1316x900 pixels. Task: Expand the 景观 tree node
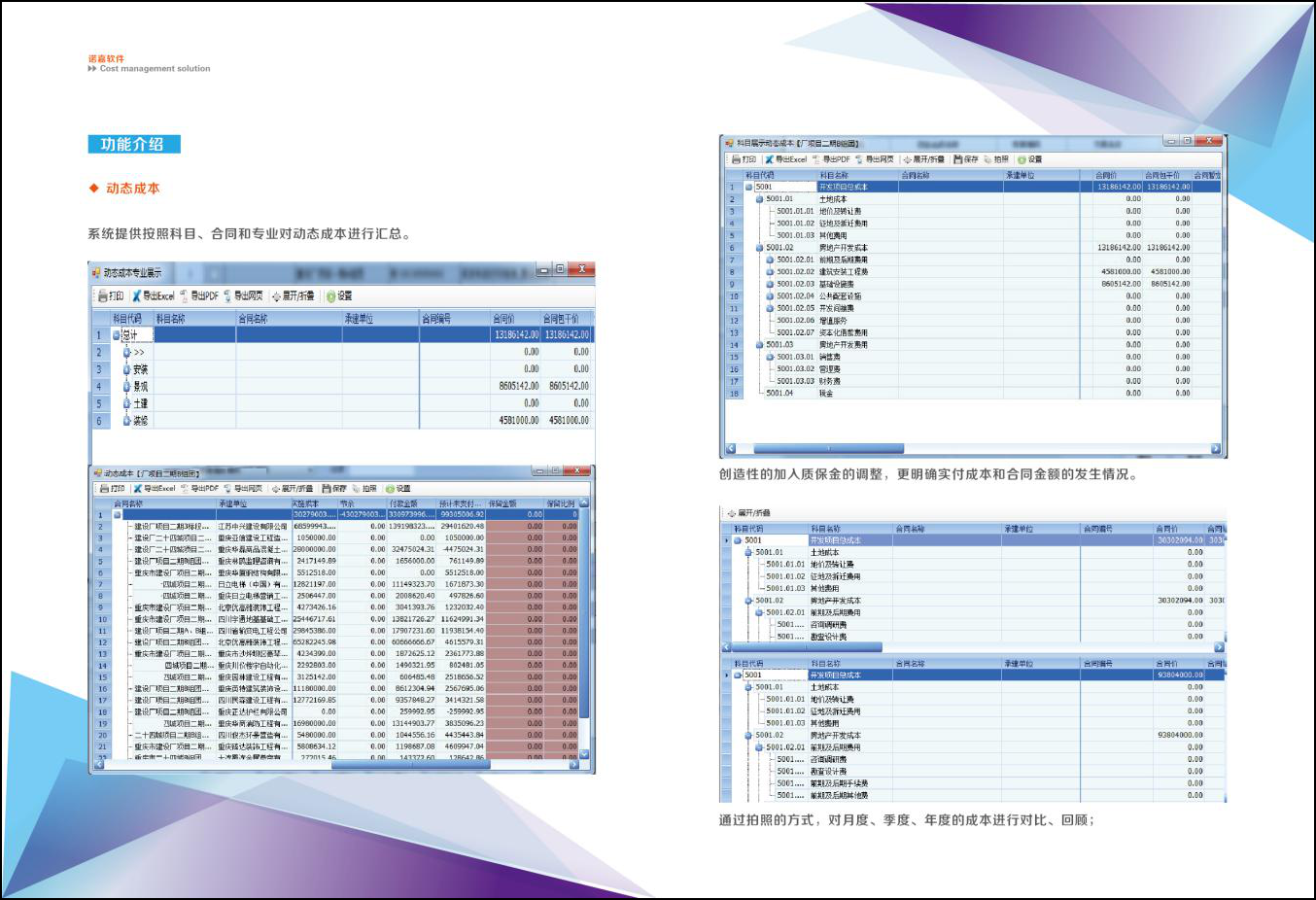[x=127, y=387]
